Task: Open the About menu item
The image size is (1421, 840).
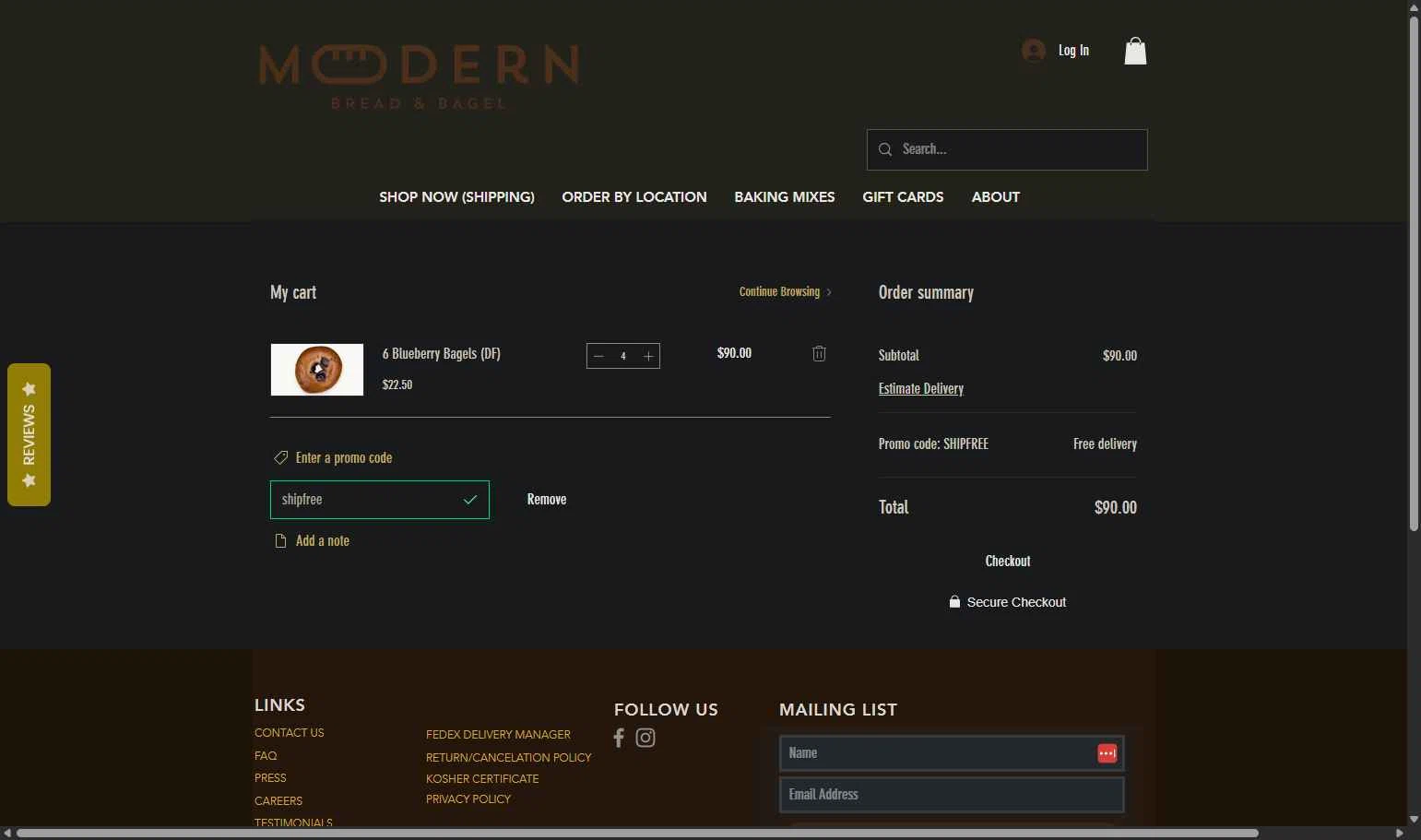Action: [996, 197]
